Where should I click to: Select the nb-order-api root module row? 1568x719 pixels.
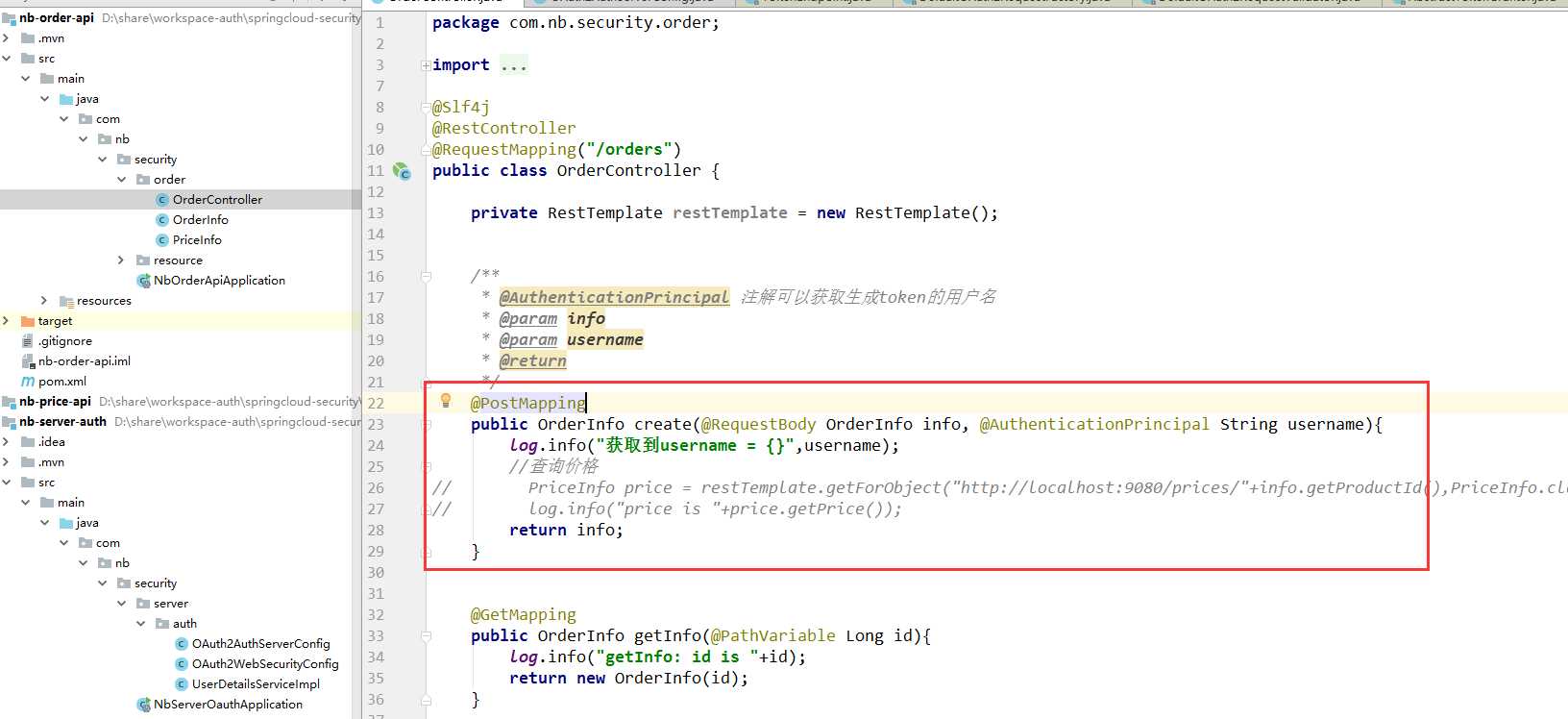181,18
